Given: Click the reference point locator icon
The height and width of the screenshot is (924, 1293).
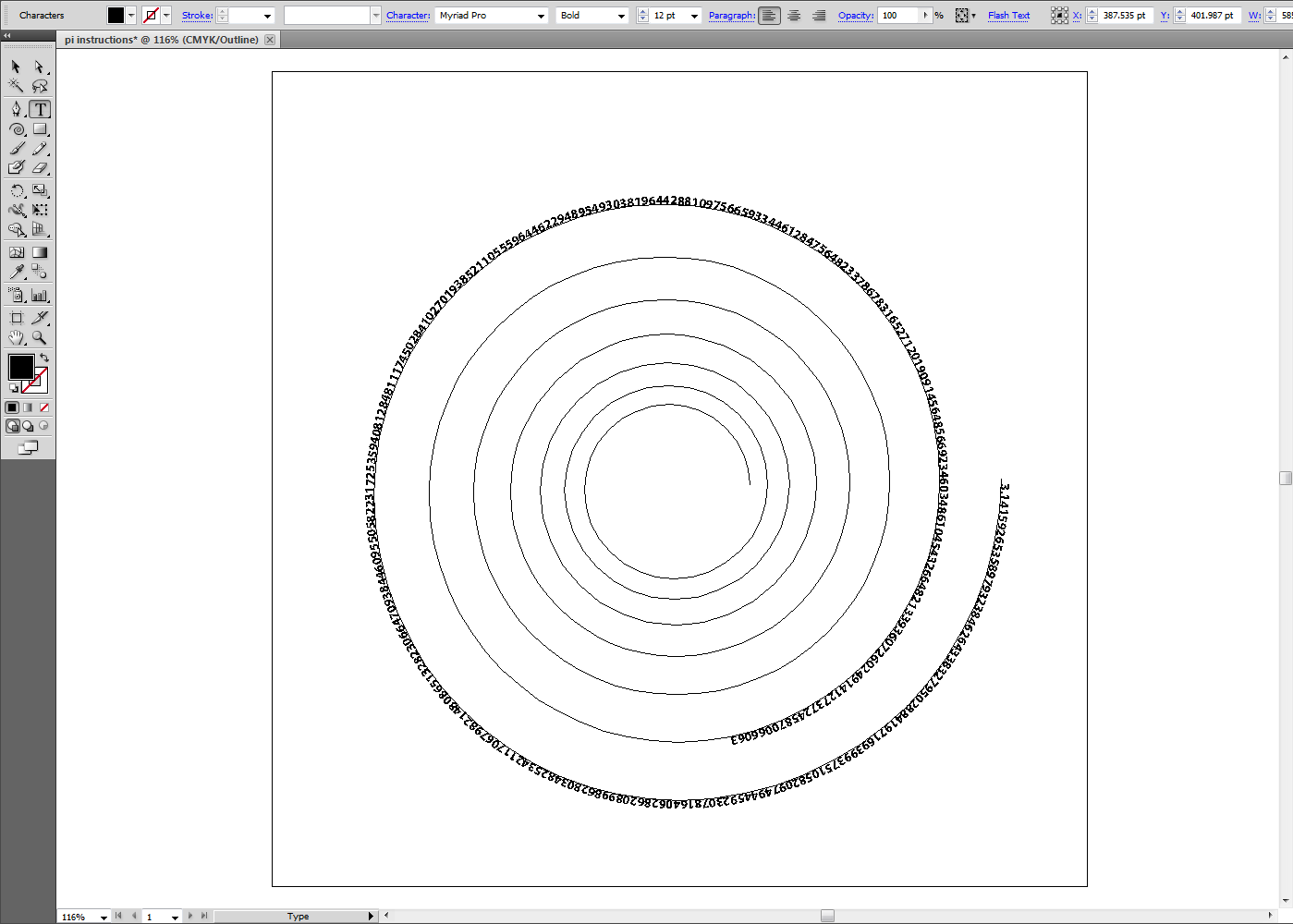Looking at the screenshot, I should (1059, 16).
